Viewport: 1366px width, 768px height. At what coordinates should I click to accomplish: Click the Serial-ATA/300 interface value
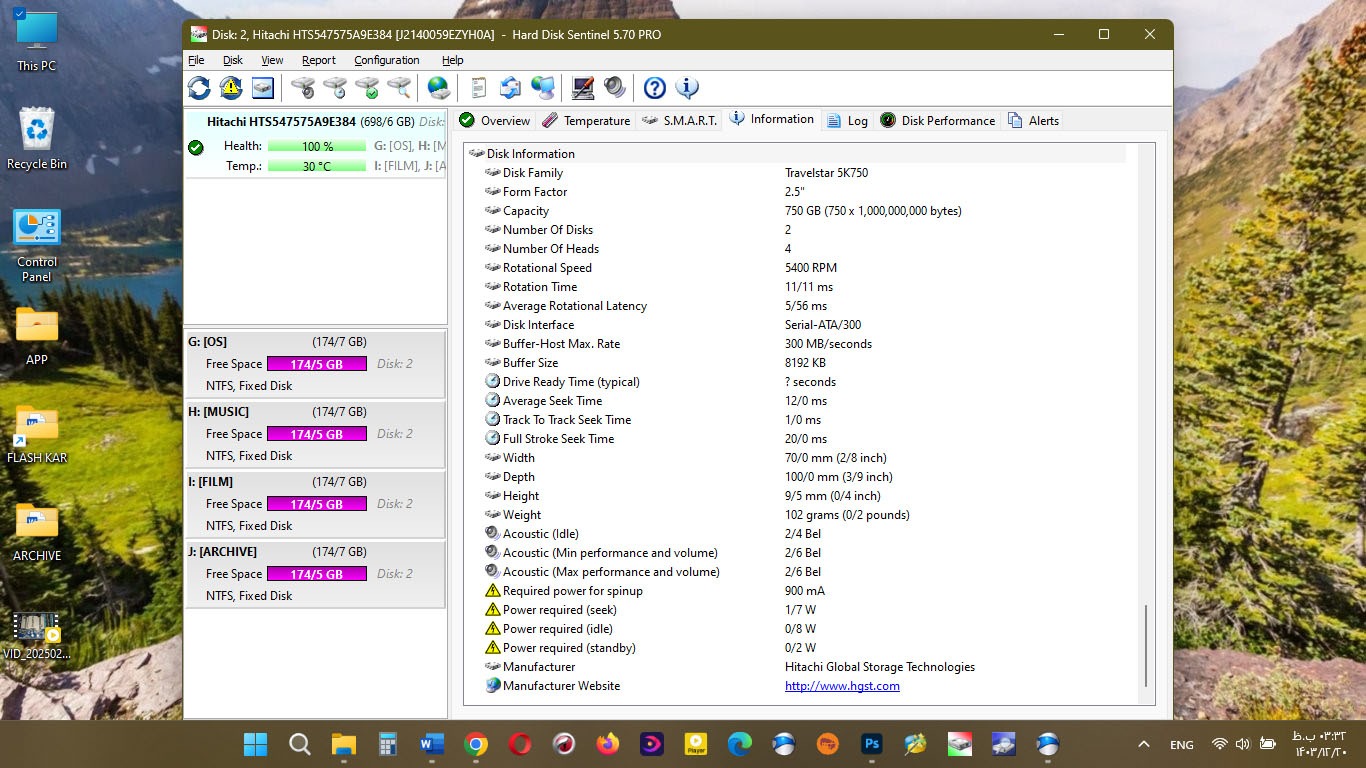pyautogui.click(x=823, y=325)
